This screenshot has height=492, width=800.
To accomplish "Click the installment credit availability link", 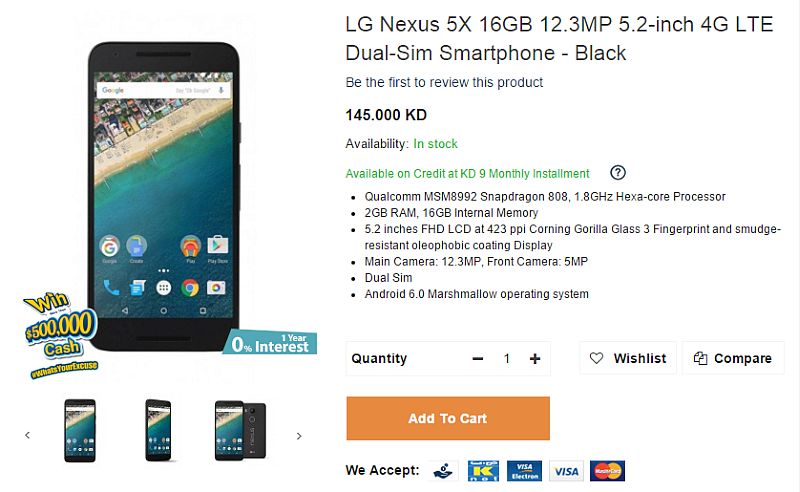I will pos(467,174).
